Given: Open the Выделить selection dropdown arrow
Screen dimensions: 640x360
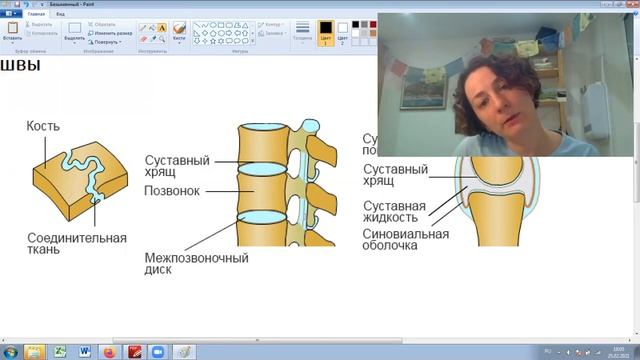Looking at the screenshot, I should click(75, 42).
